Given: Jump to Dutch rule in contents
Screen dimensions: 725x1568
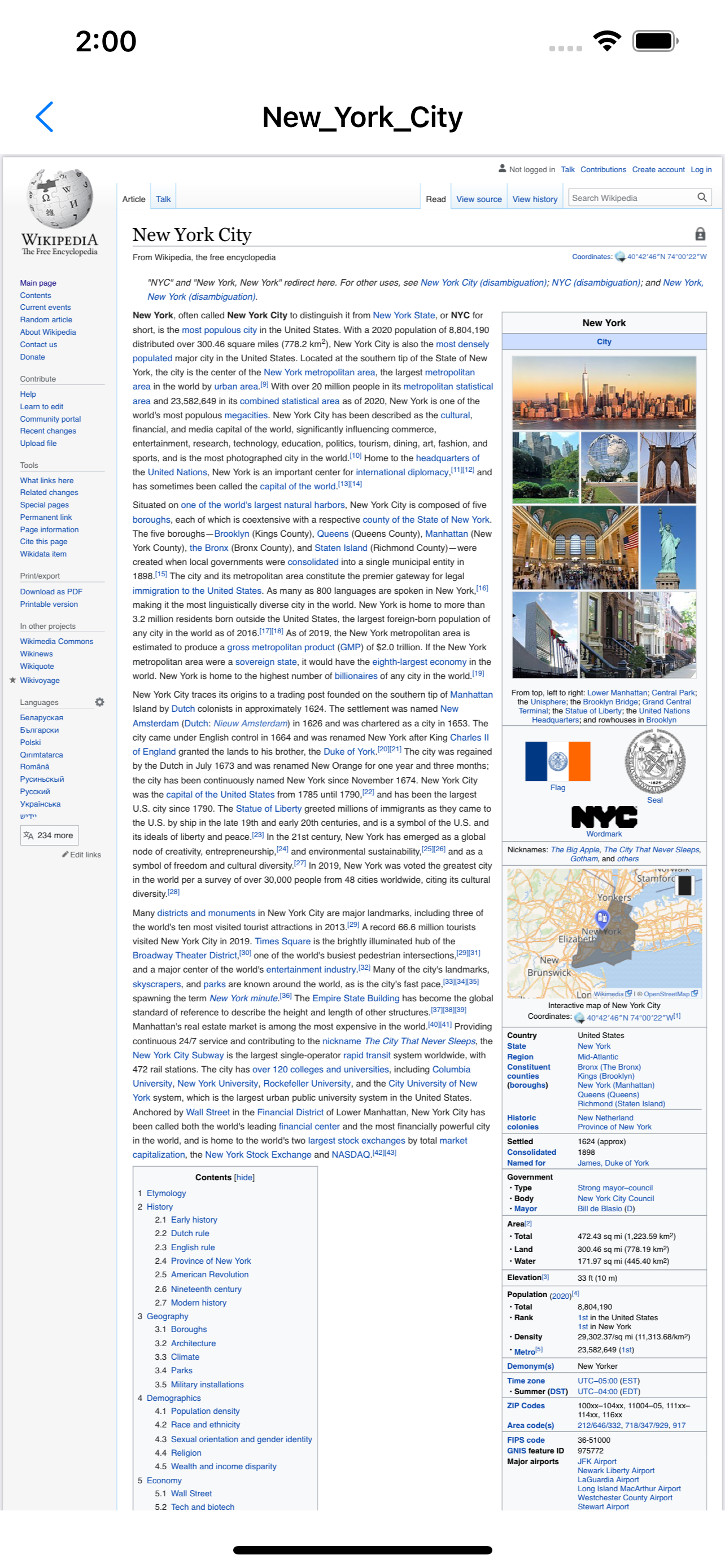Looking at the screenshot, I should [x=190, y=1233].
